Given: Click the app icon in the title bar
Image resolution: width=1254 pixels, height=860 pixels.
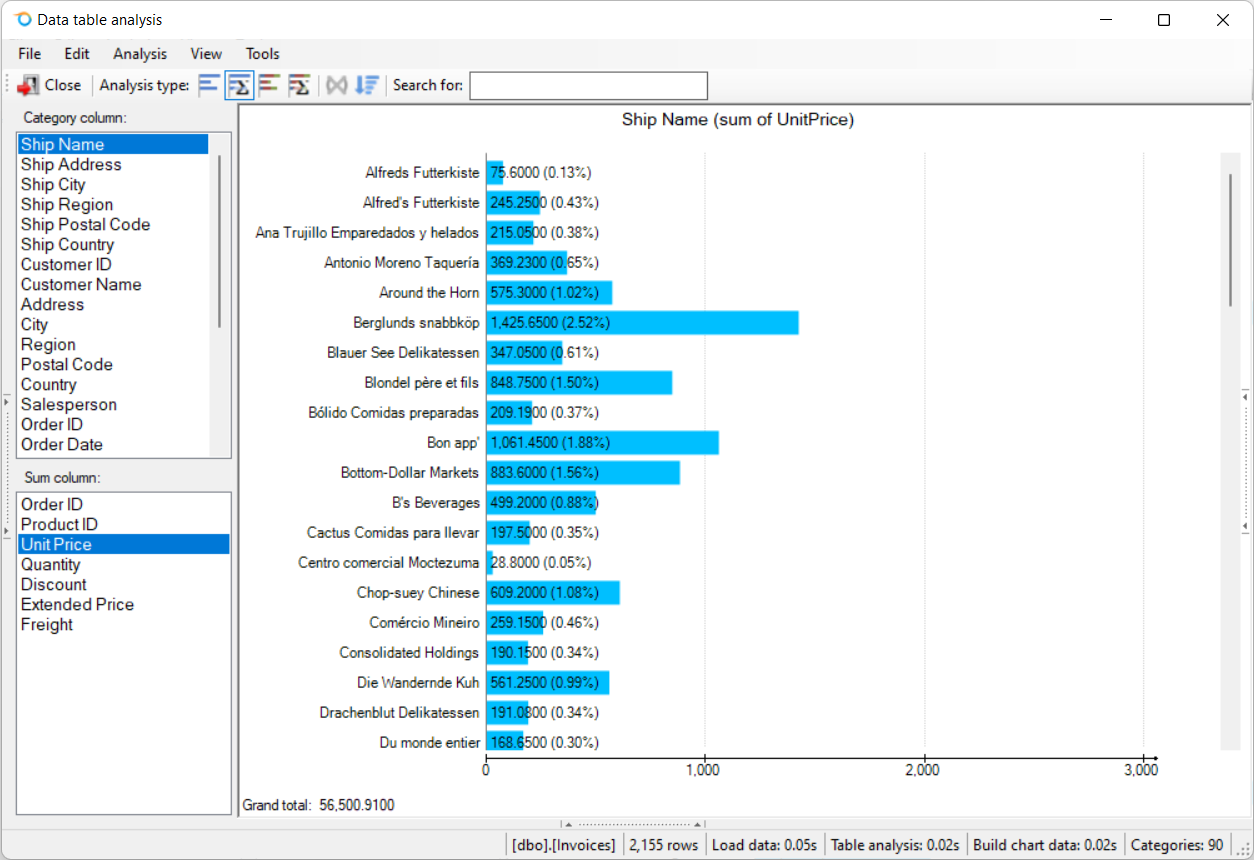Looking at the screenshot, I should tap(22, 20).
